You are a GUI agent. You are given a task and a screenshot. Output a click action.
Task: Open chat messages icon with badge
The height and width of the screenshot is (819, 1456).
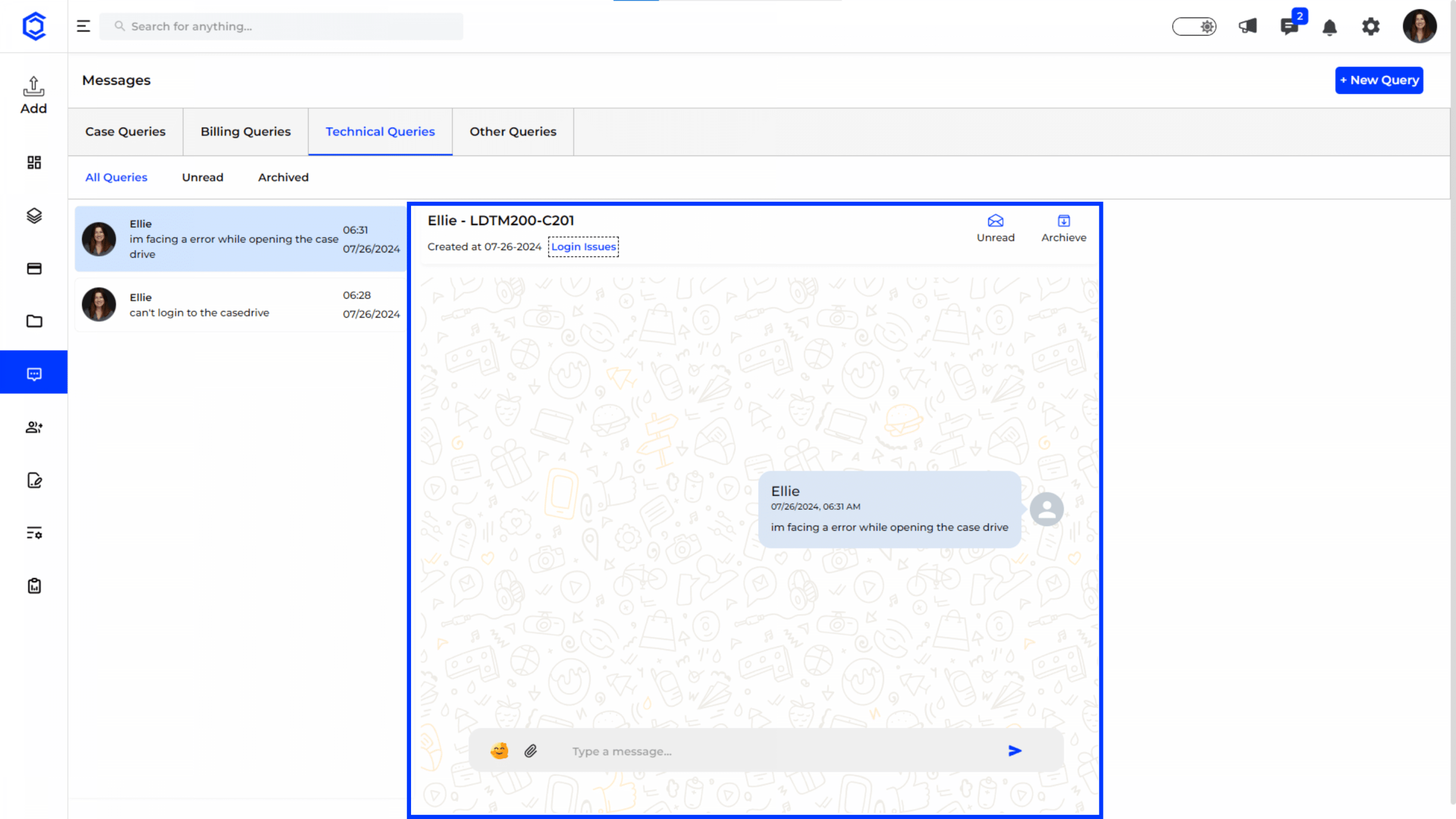(1289, 26)
